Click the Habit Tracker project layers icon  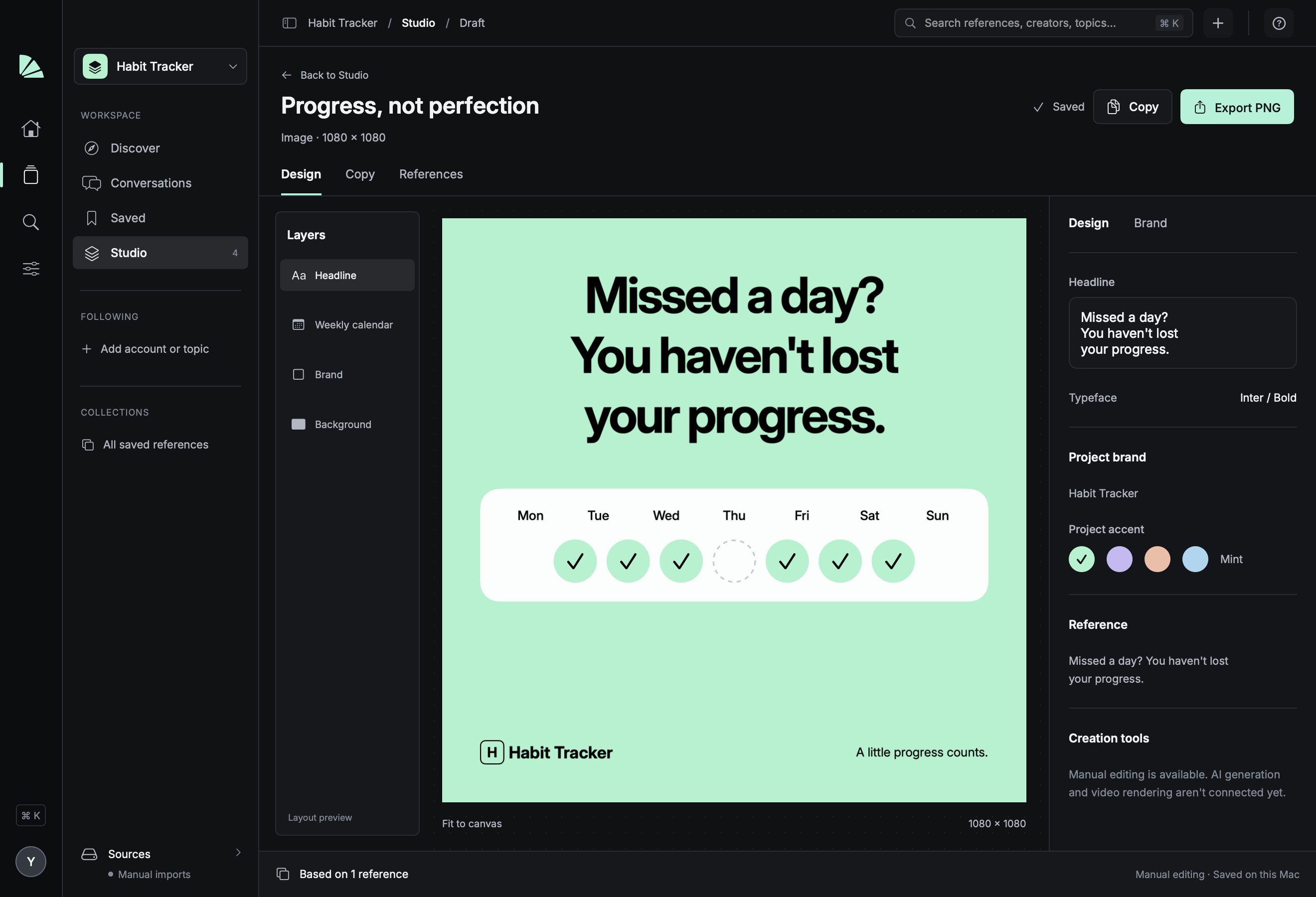(95, 66)
